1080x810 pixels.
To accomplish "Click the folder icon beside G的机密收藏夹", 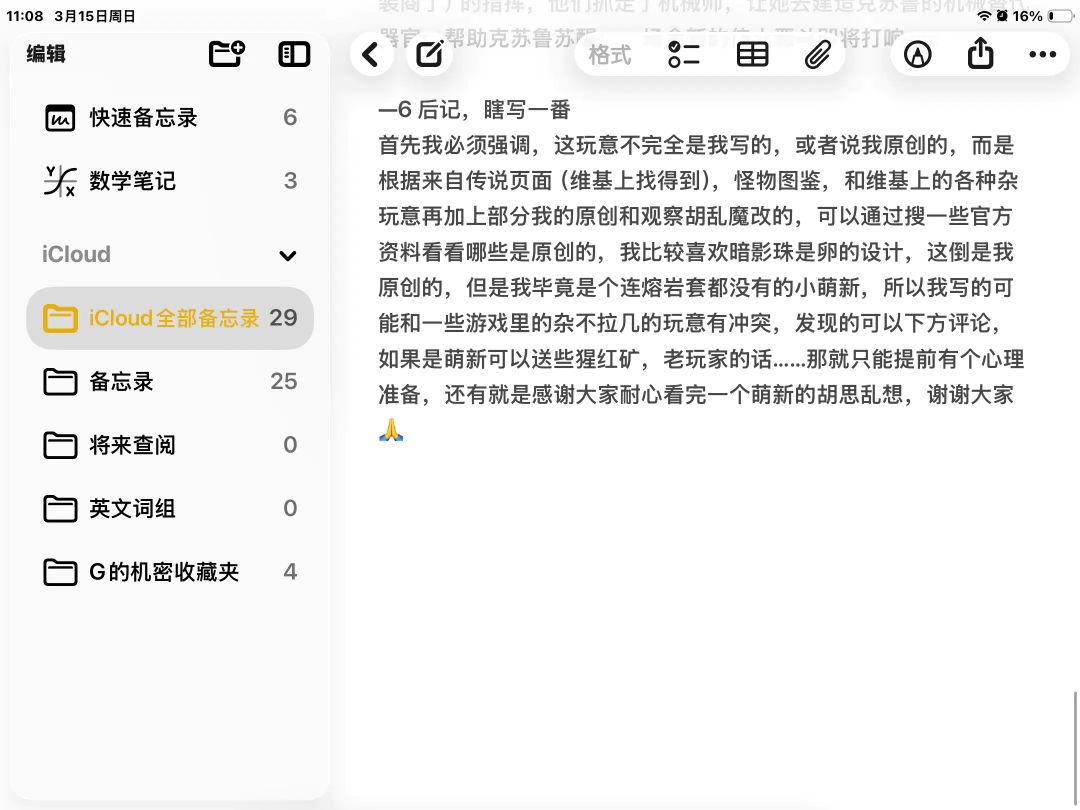I will [60, 572].
